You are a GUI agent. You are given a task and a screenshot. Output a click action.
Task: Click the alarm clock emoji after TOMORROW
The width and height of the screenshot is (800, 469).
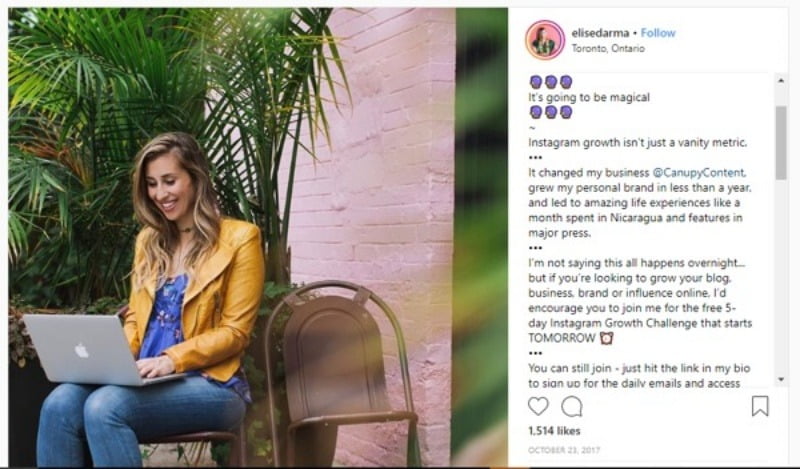606,338
